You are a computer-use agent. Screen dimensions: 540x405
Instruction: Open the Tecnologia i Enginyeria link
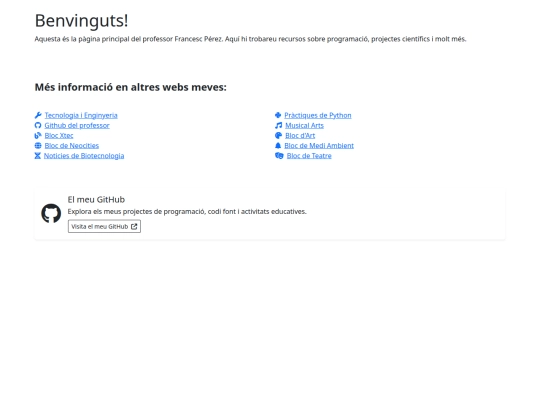(81, 115)
